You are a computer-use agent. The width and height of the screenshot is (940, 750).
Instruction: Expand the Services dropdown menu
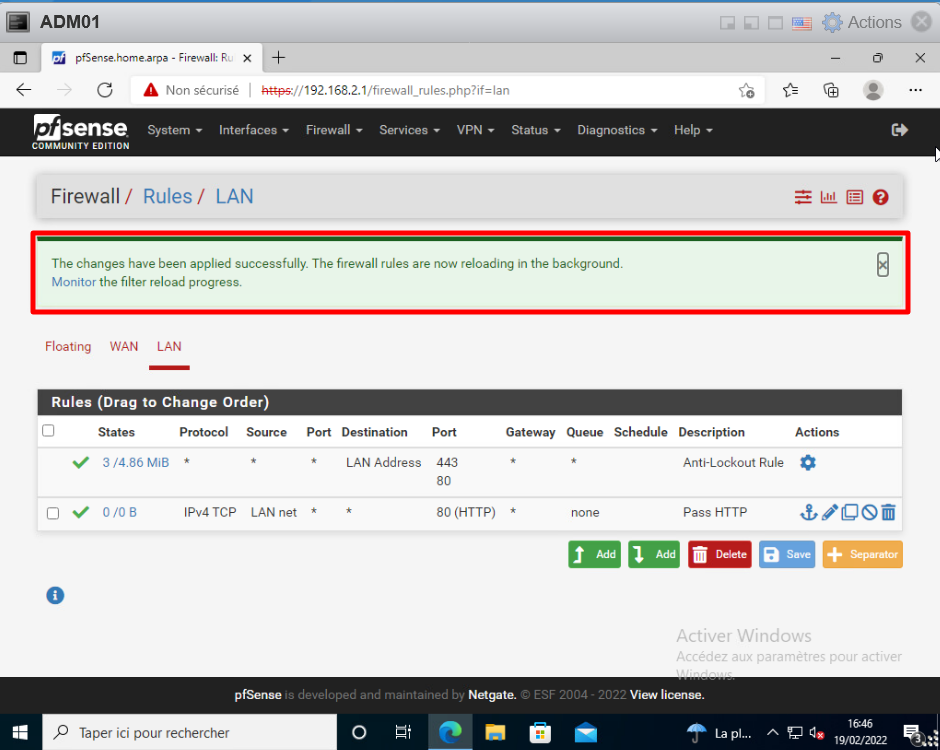409,130
